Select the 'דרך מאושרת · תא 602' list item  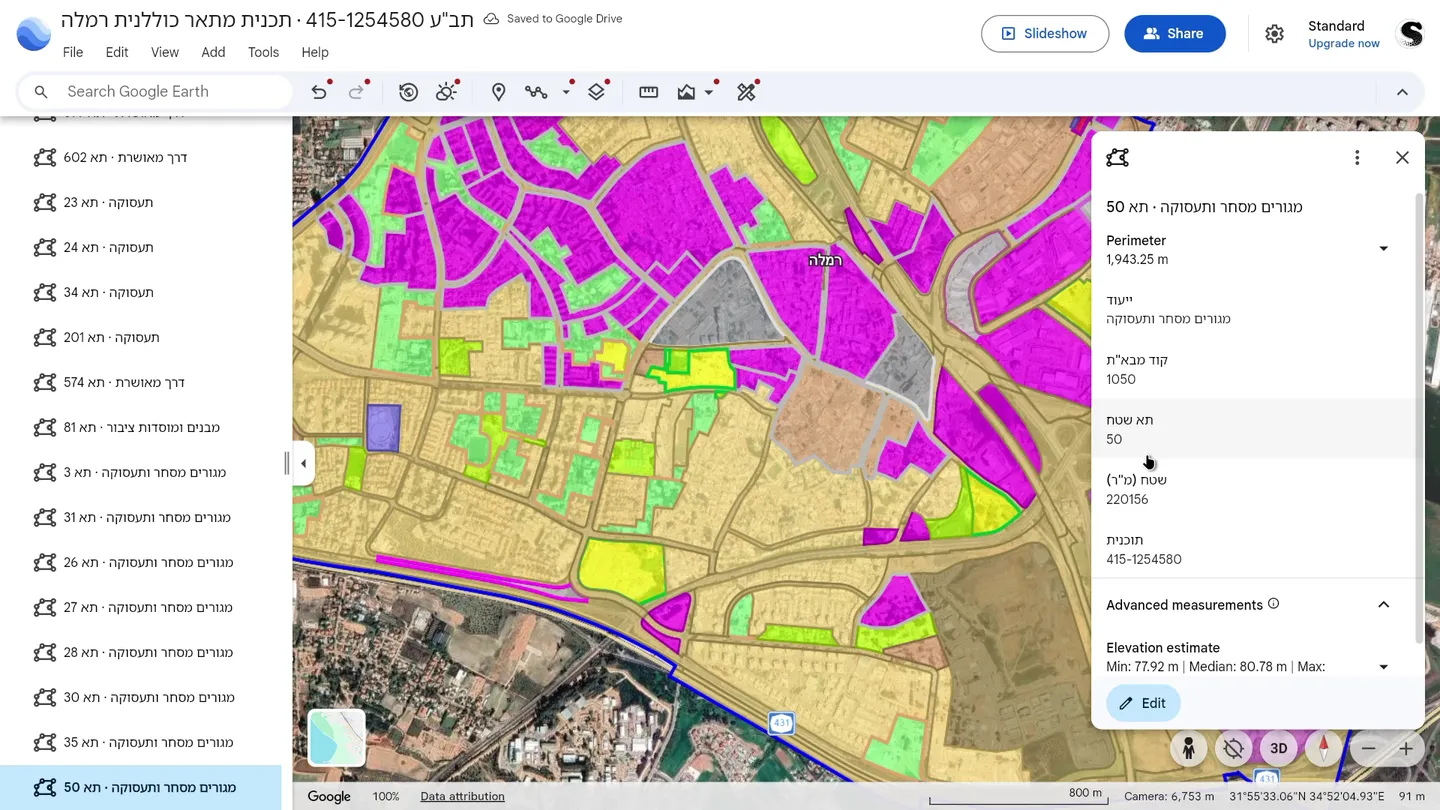pyautogui.click(x=141, y=158)
